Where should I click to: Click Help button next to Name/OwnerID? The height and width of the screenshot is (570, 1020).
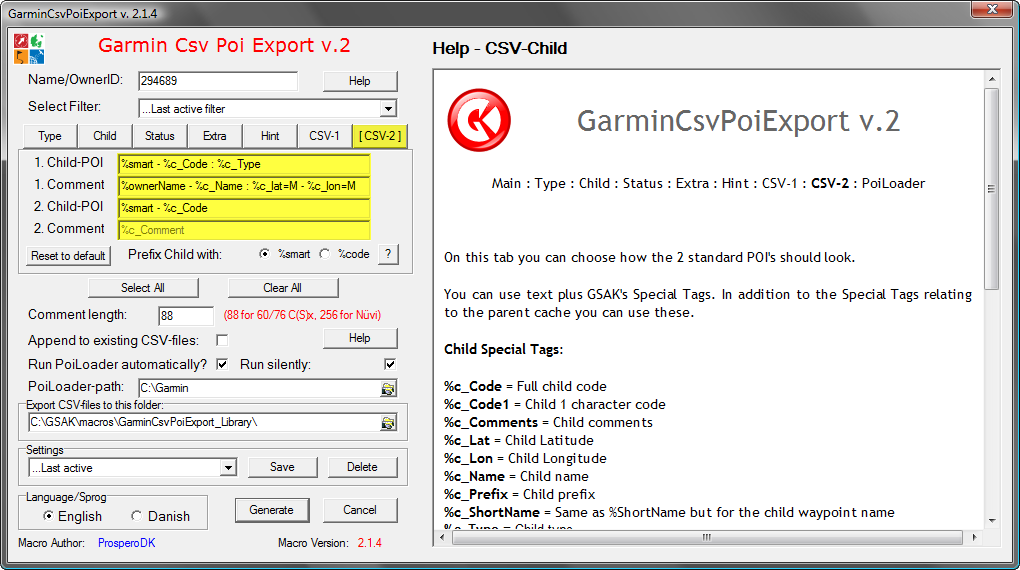click(360, 81)
